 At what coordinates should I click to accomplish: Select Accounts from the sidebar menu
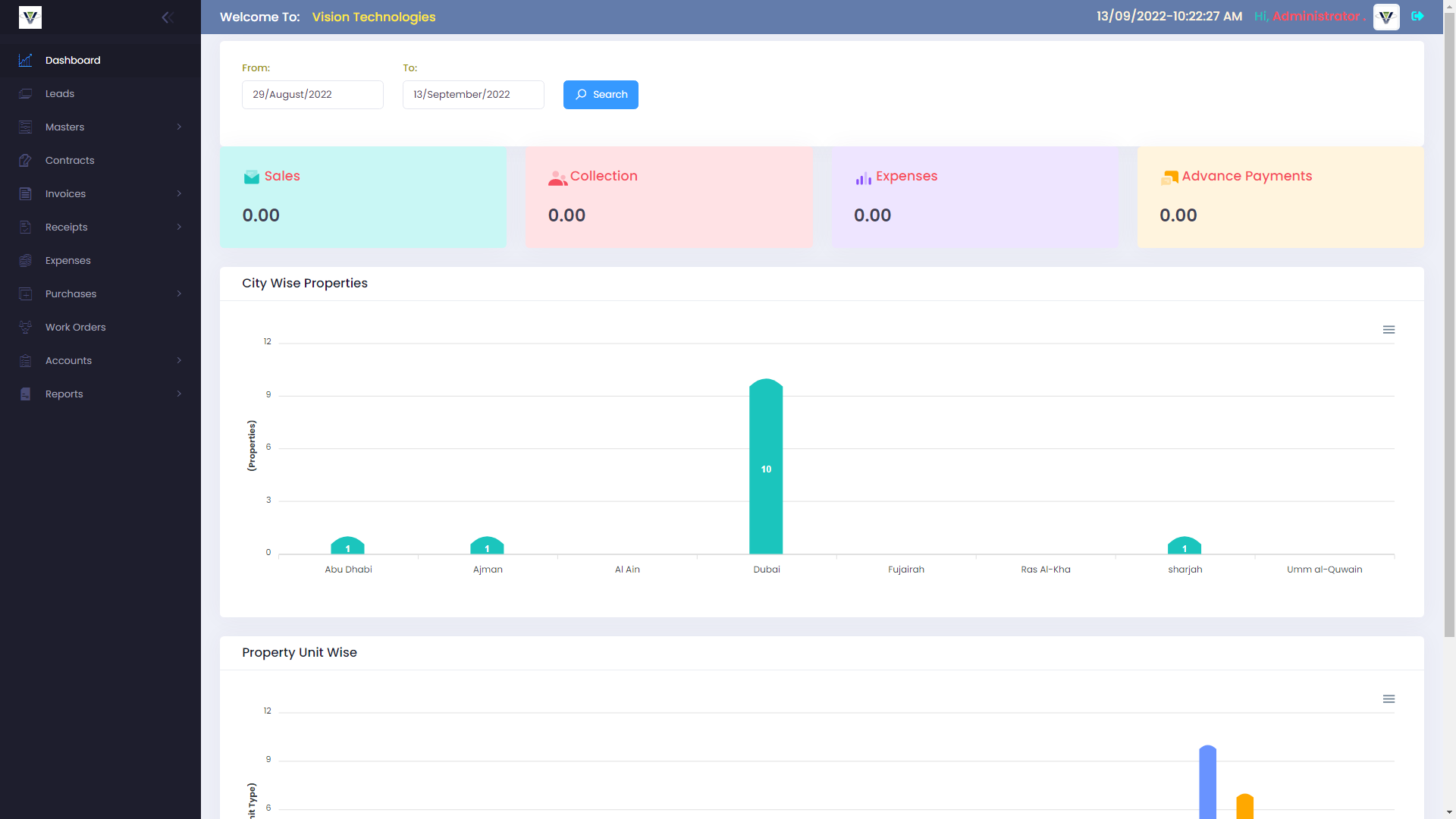click(67, 360)
